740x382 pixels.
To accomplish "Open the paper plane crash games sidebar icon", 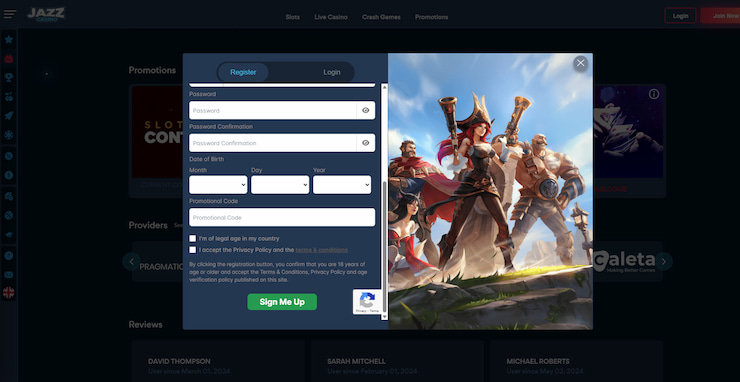I will pos(8,116).
